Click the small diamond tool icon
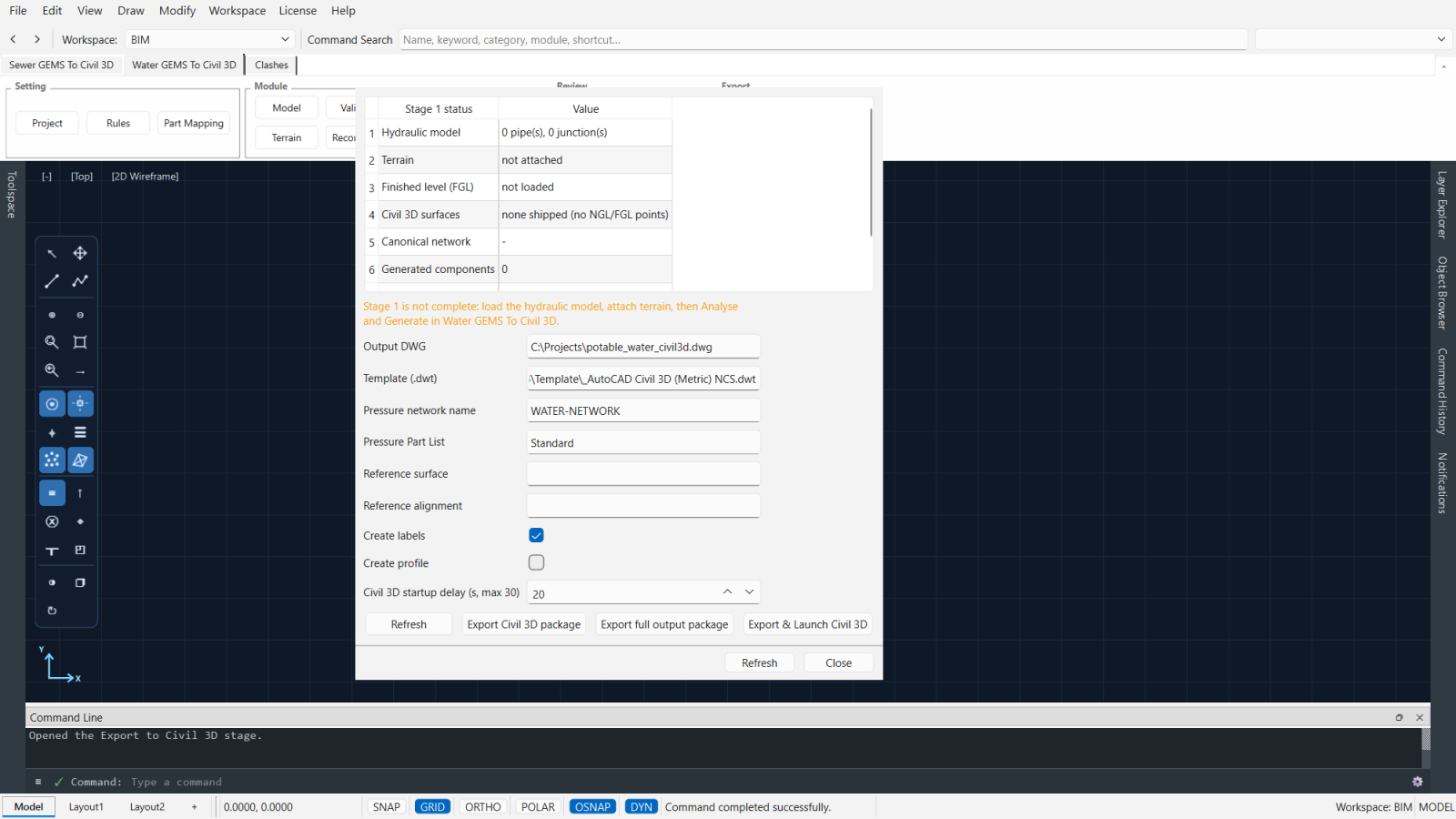 (80, 521)
